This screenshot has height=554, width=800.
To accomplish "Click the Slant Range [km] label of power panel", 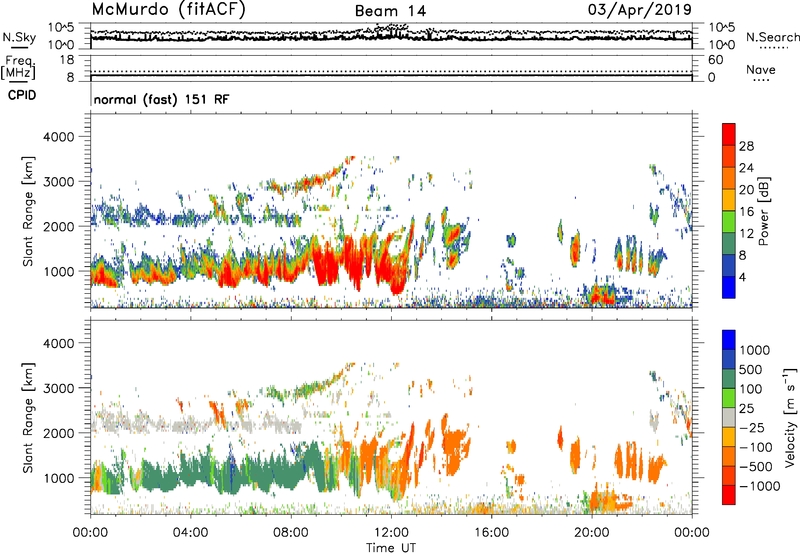I will (x=28, y=211).
